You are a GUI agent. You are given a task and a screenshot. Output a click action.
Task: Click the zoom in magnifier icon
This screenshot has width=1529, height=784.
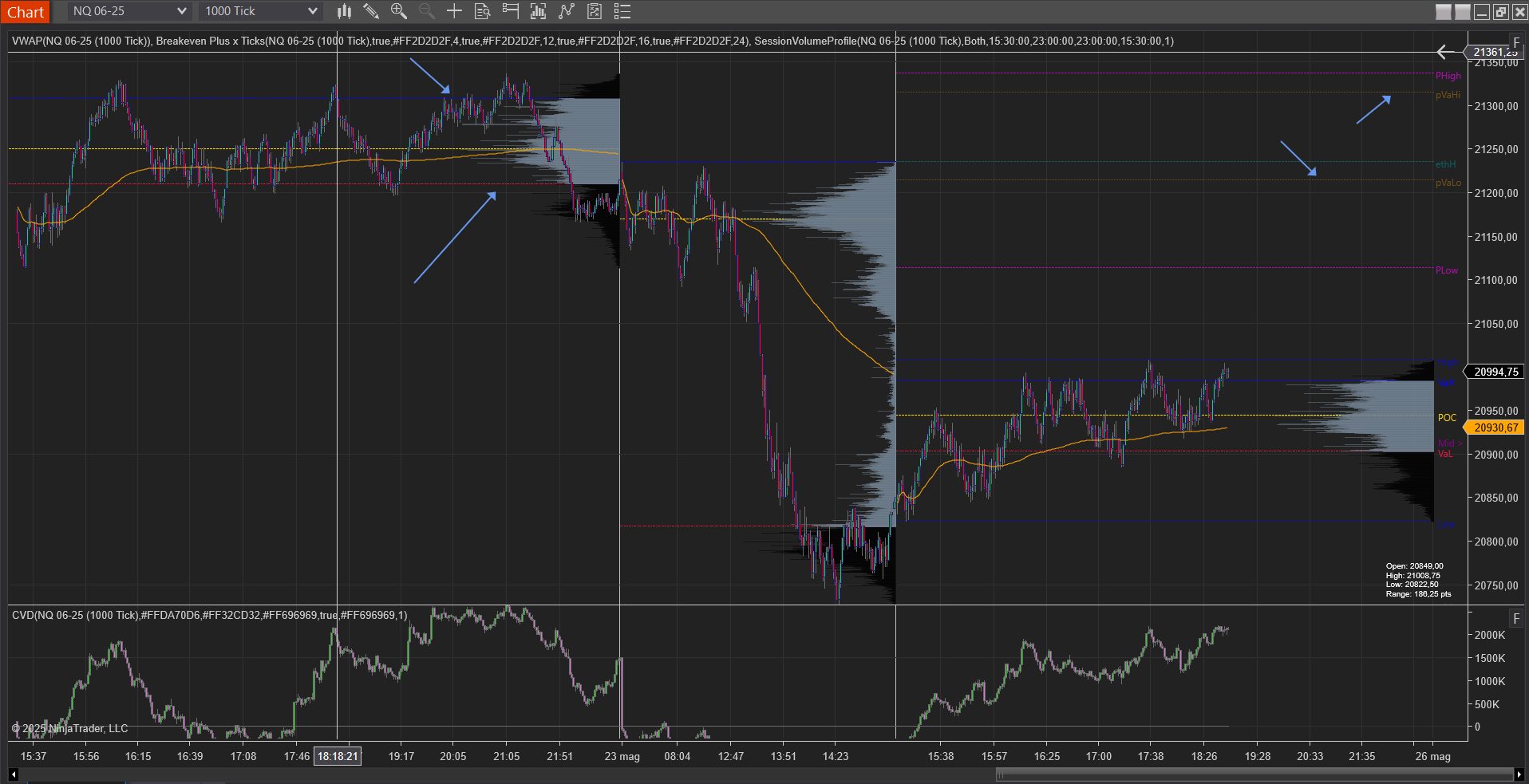[398, 11]
